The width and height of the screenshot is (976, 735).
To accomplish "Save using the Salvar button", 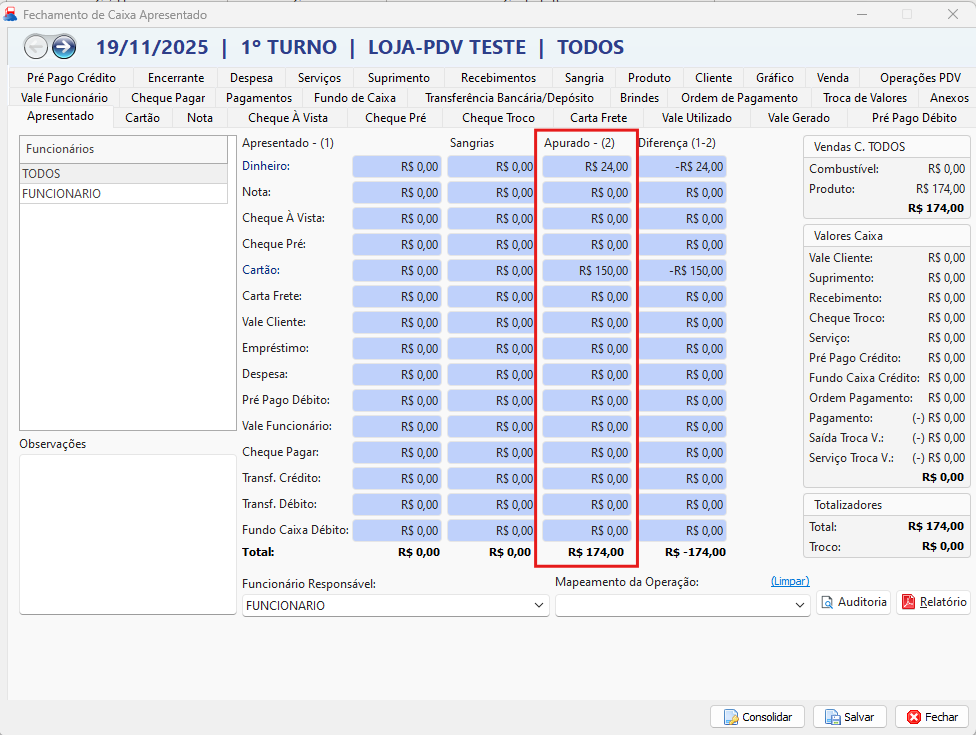I will point(849,717).
